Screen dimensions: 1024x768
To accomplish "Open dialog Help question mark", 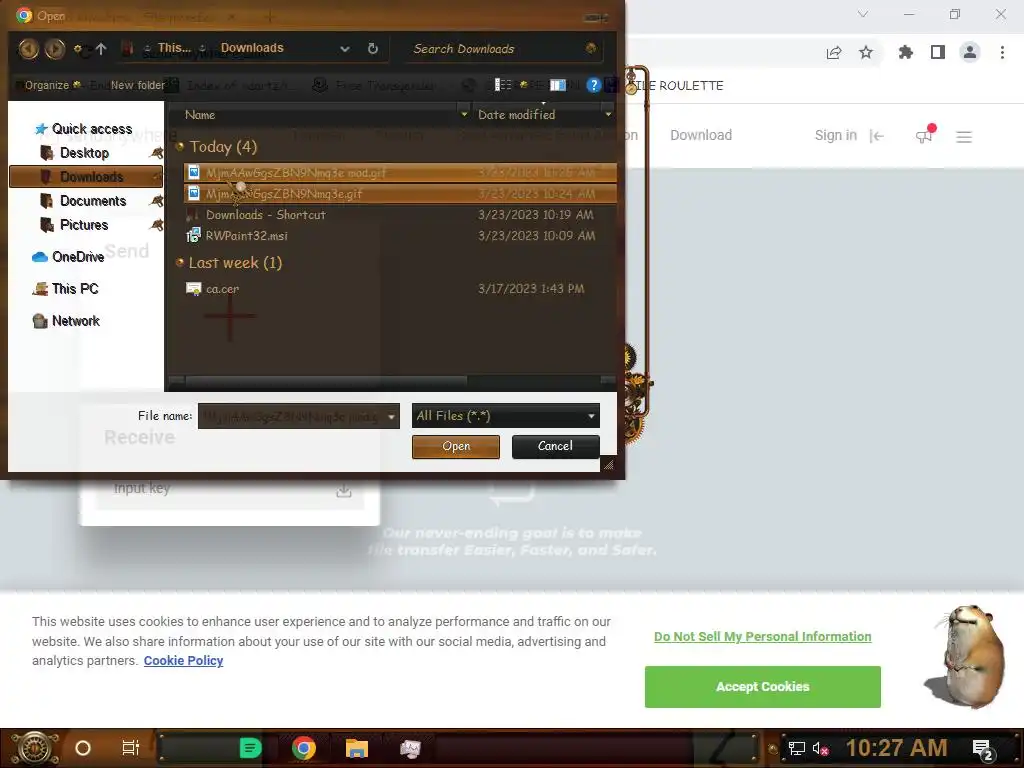I will (593, 85).
